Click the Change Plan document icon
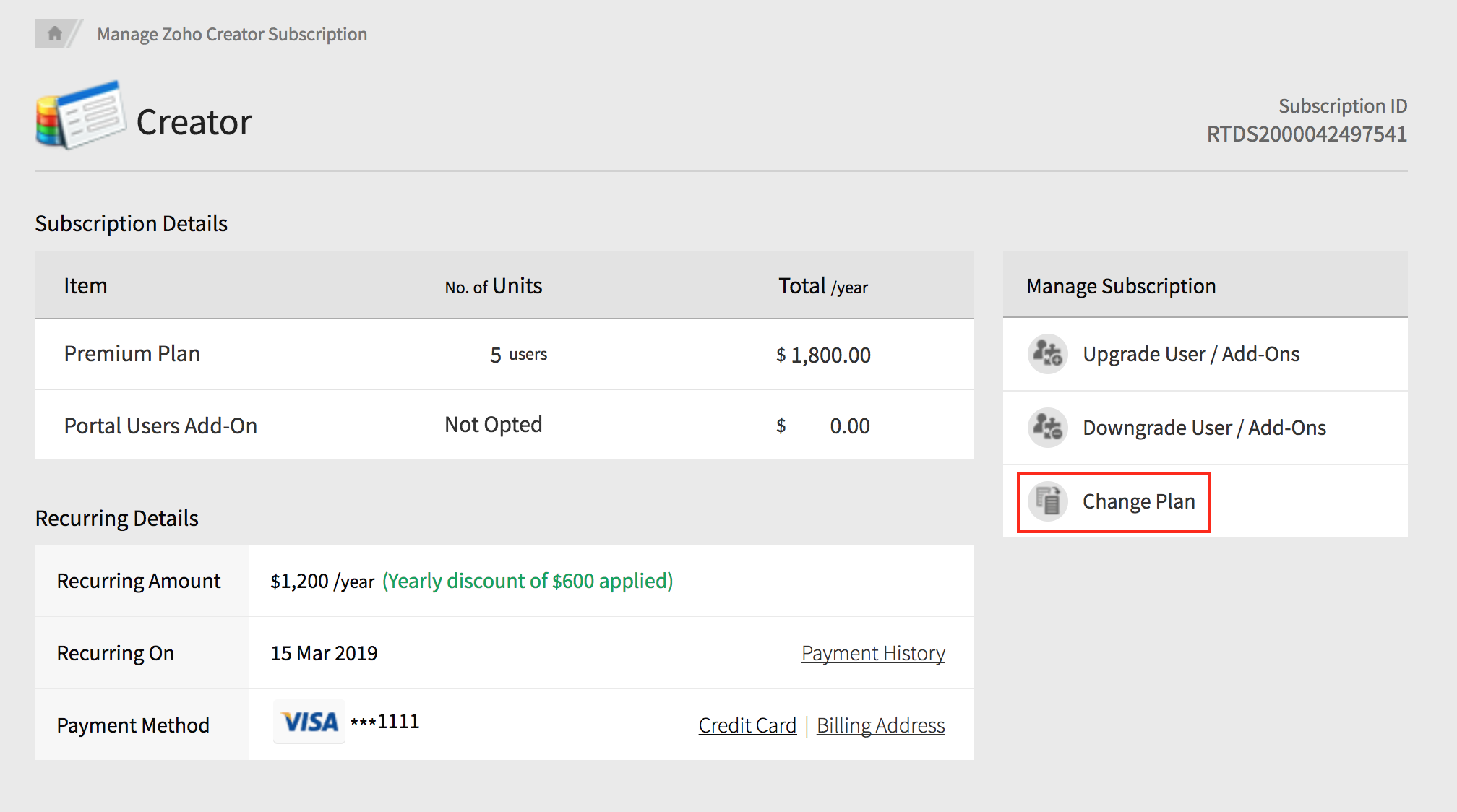The width and height of the screenshot is (1457, 812). [x=1047, y=501]
